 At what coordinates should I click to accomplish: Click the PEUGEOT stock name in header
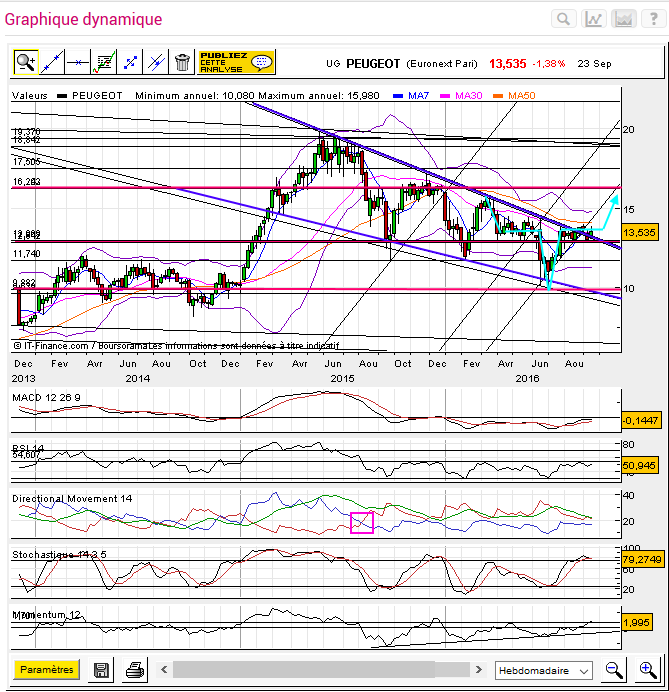[x=373, y=64]
